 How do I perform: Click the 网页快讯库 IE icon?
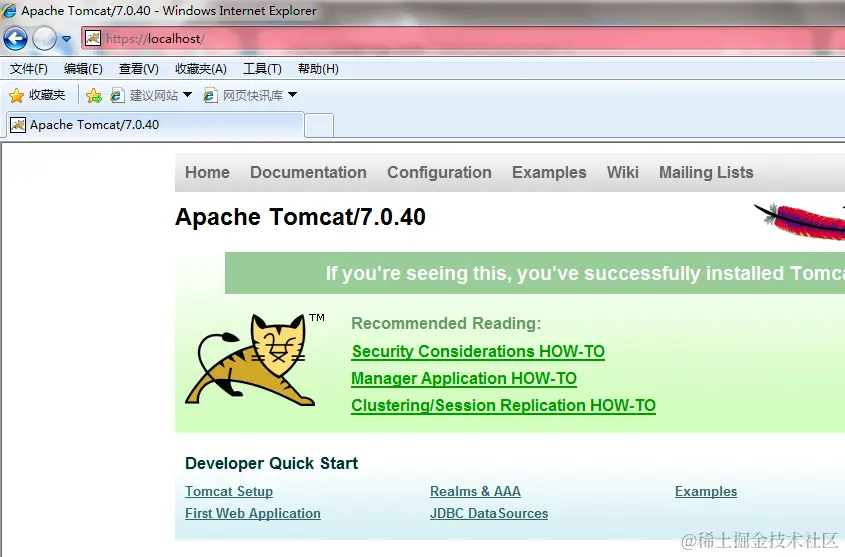point(210,95)
